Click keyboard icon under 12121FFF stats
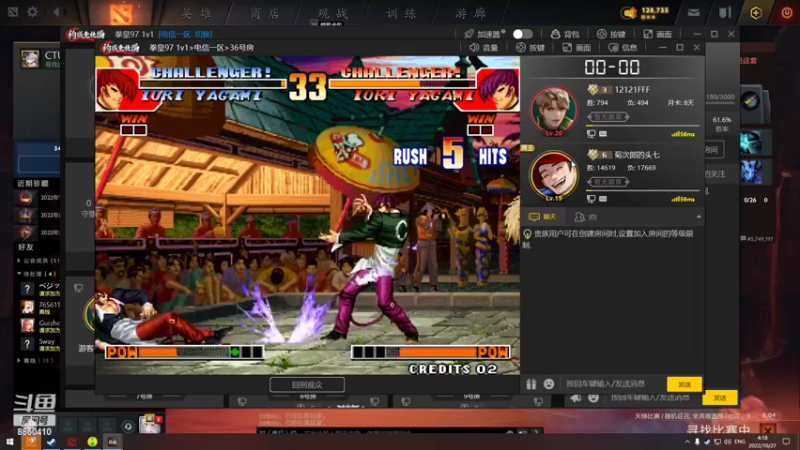The image size is (800, 450). click(x=603, y=134)
